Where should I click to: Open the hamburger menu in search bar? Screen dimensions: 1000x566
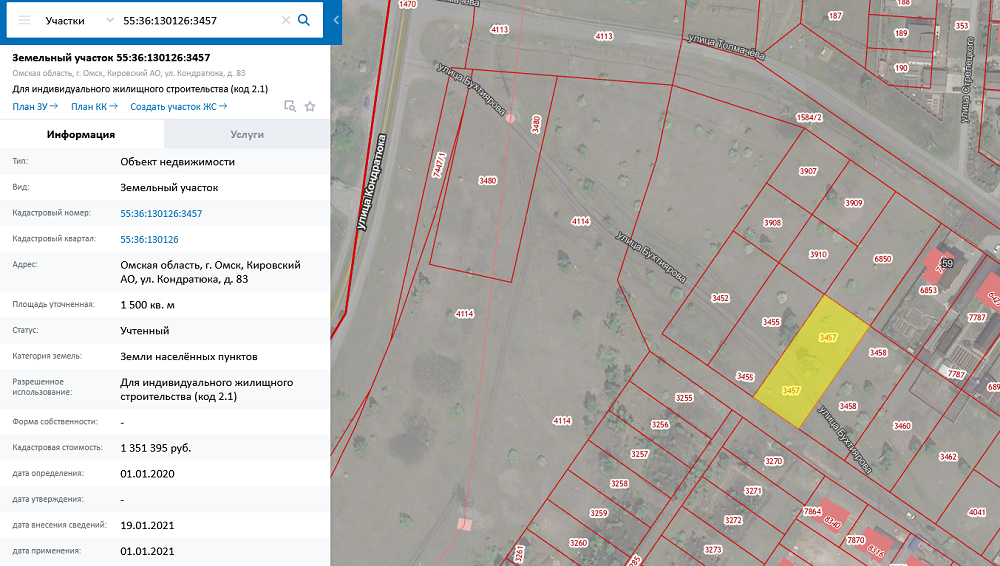point(24,20)
